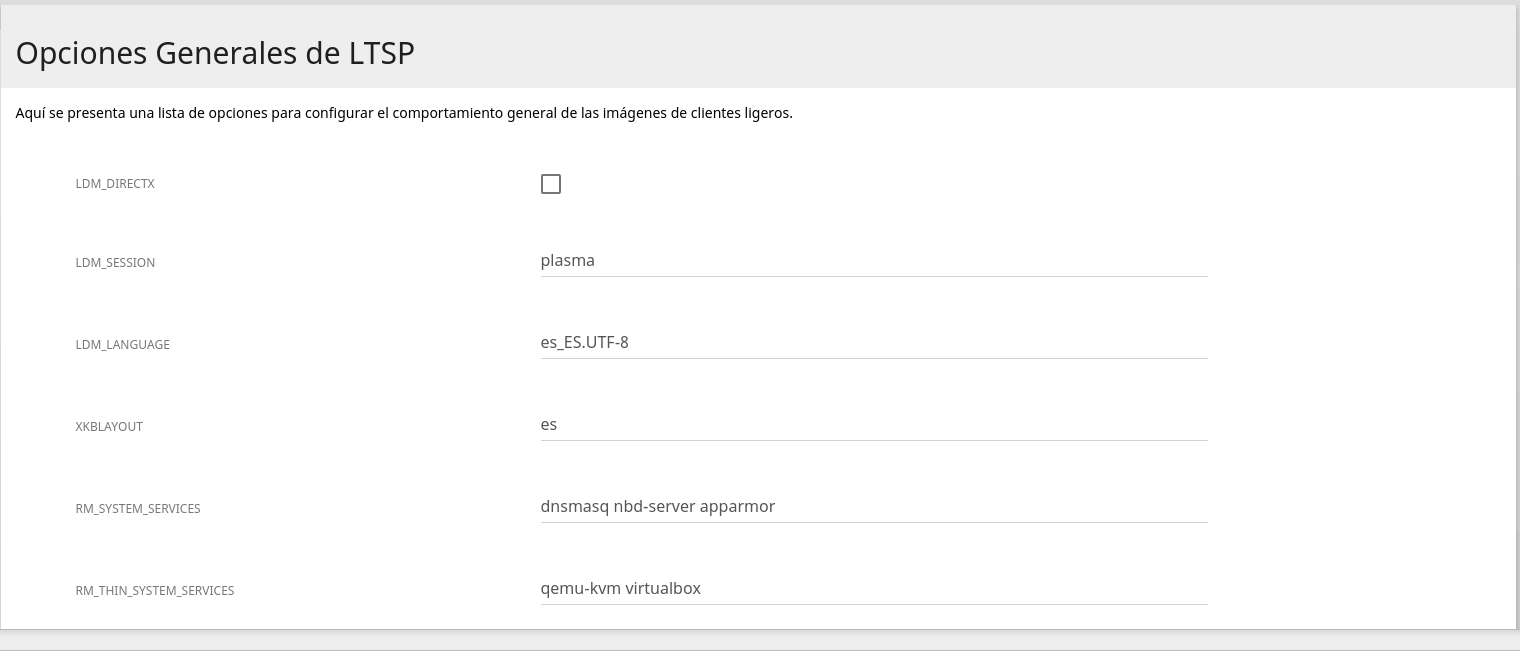The width and height of the screenshot is (1520, 651).
Task: Click the word Aquí starting the description
Action: click(x=30, y=113)
